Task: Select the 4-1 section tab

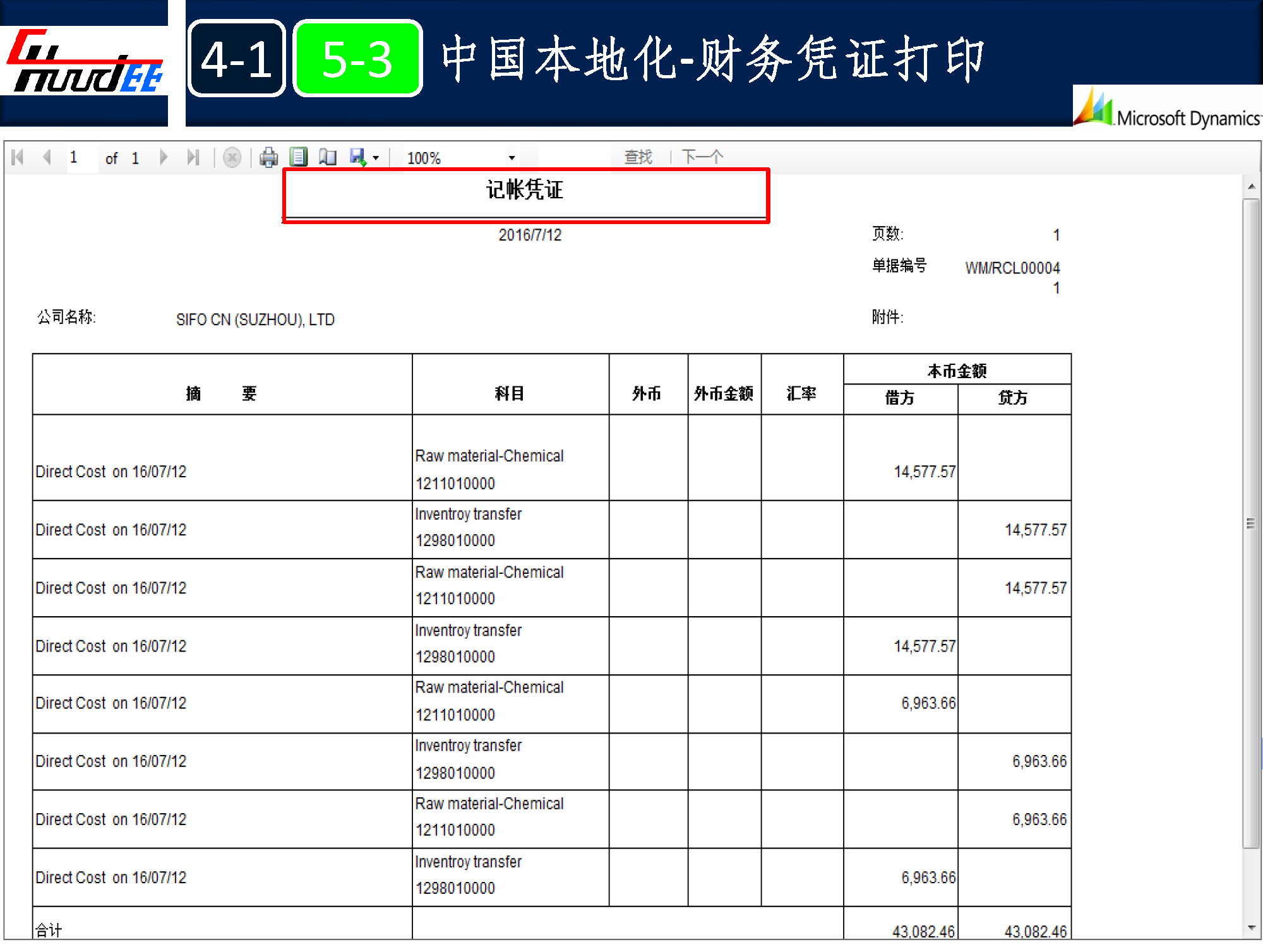Action: point(237,59)
